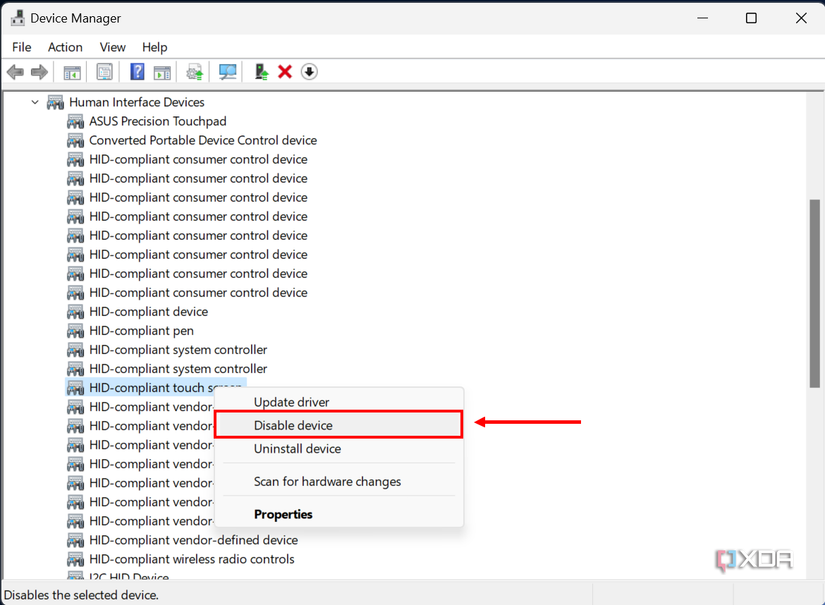Choose Disable device in context menu
The image size is (825, 605).
tap(339, 425)
